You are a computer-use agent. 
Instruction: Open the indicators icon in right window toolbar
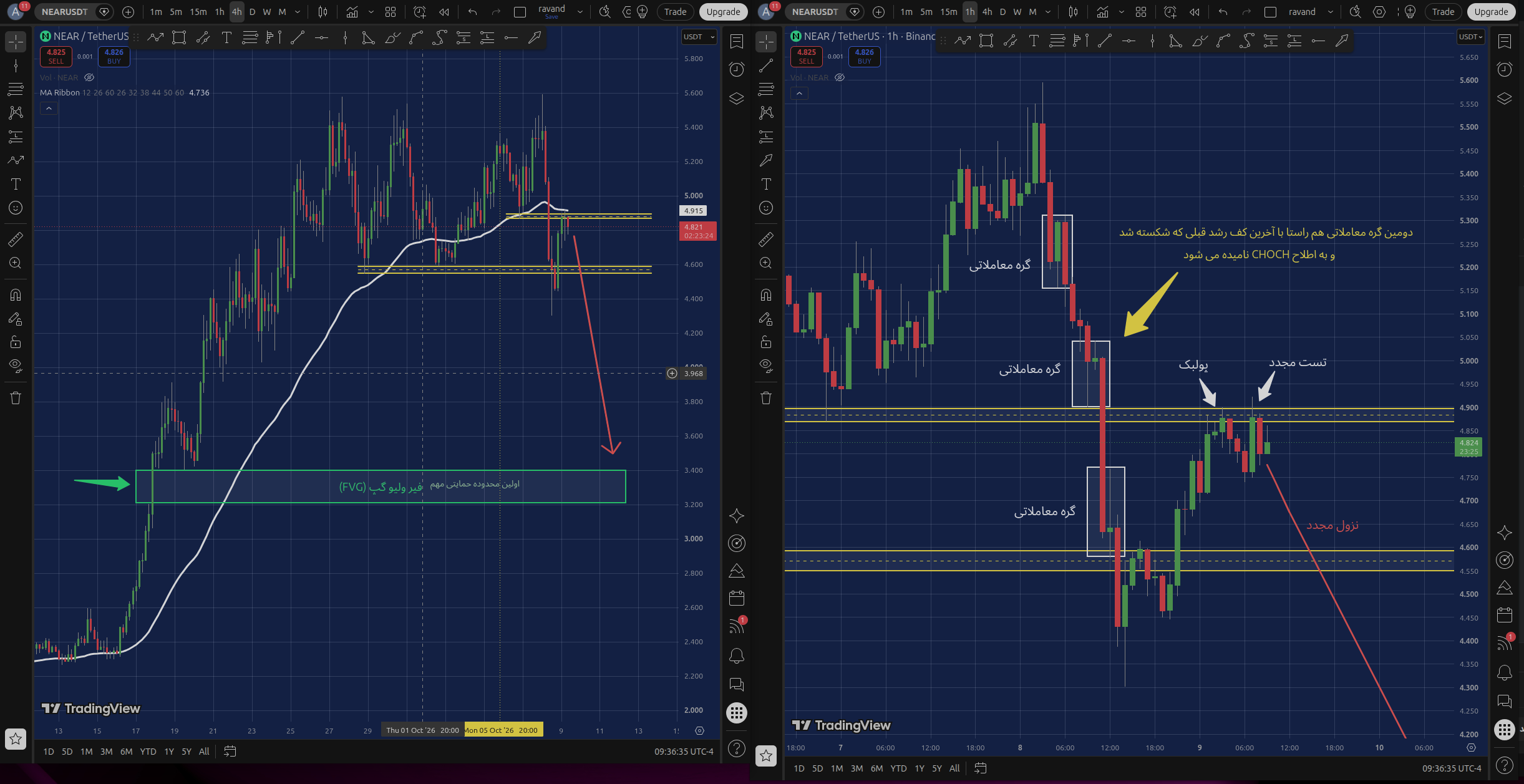(x=1103, y=12)
